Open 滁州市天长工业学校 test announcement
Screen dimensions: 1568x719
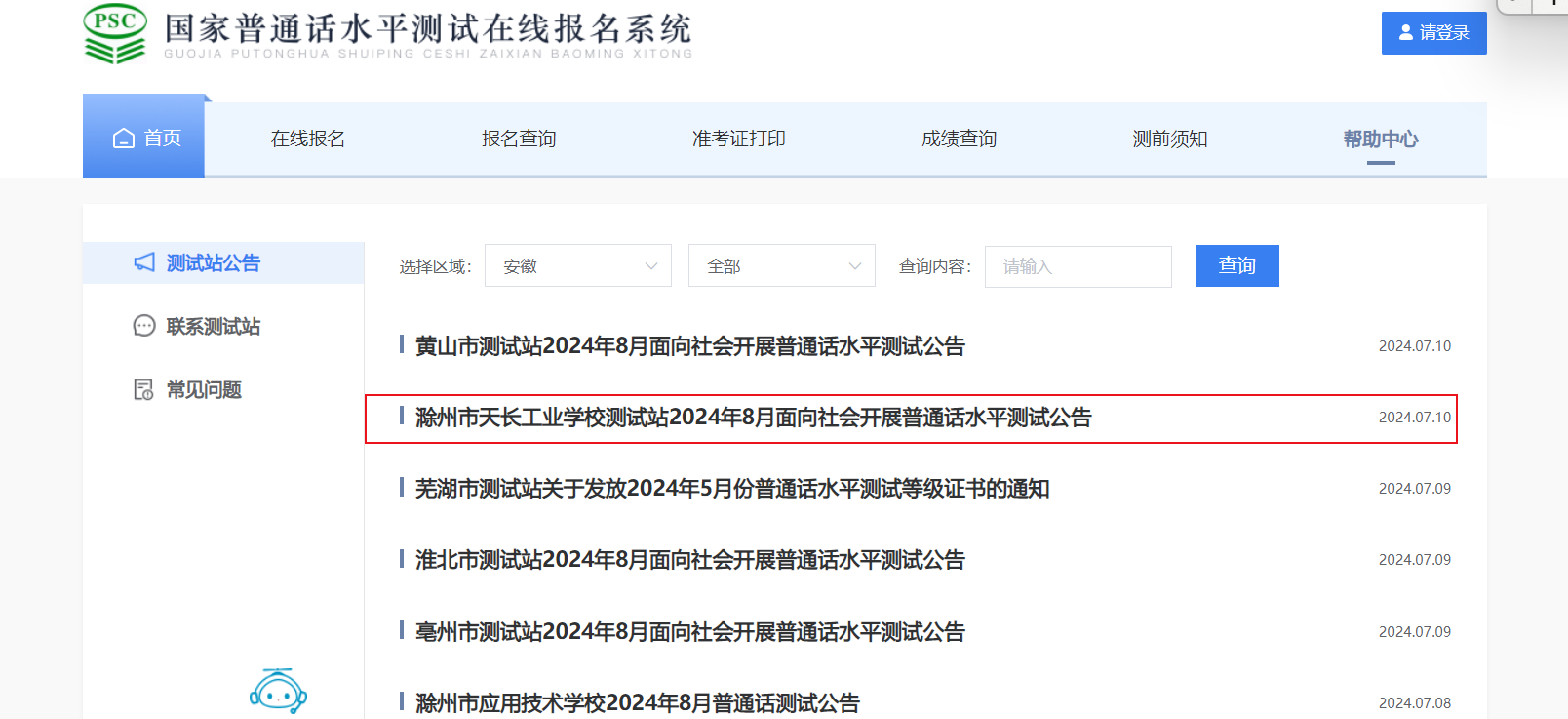point(753,418)
